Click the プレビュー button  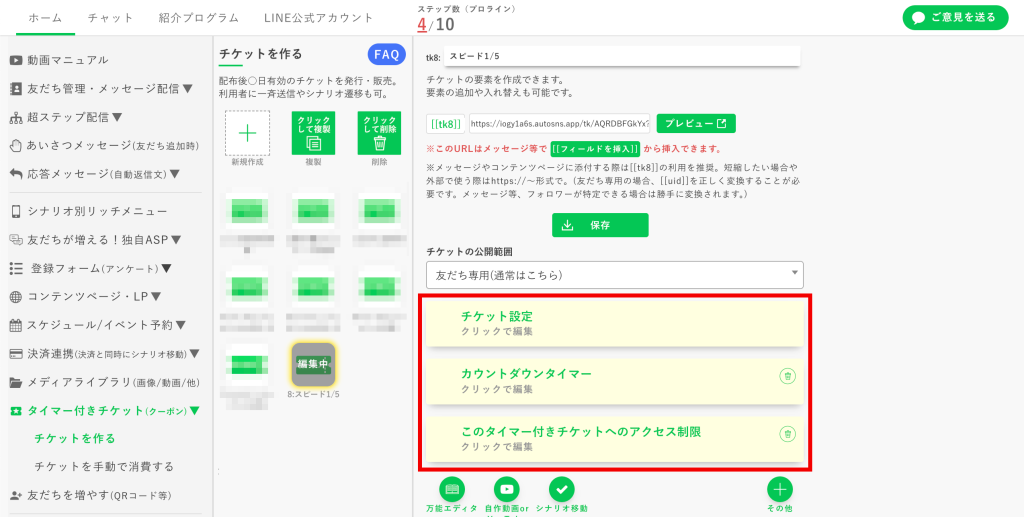click(696, 123)
